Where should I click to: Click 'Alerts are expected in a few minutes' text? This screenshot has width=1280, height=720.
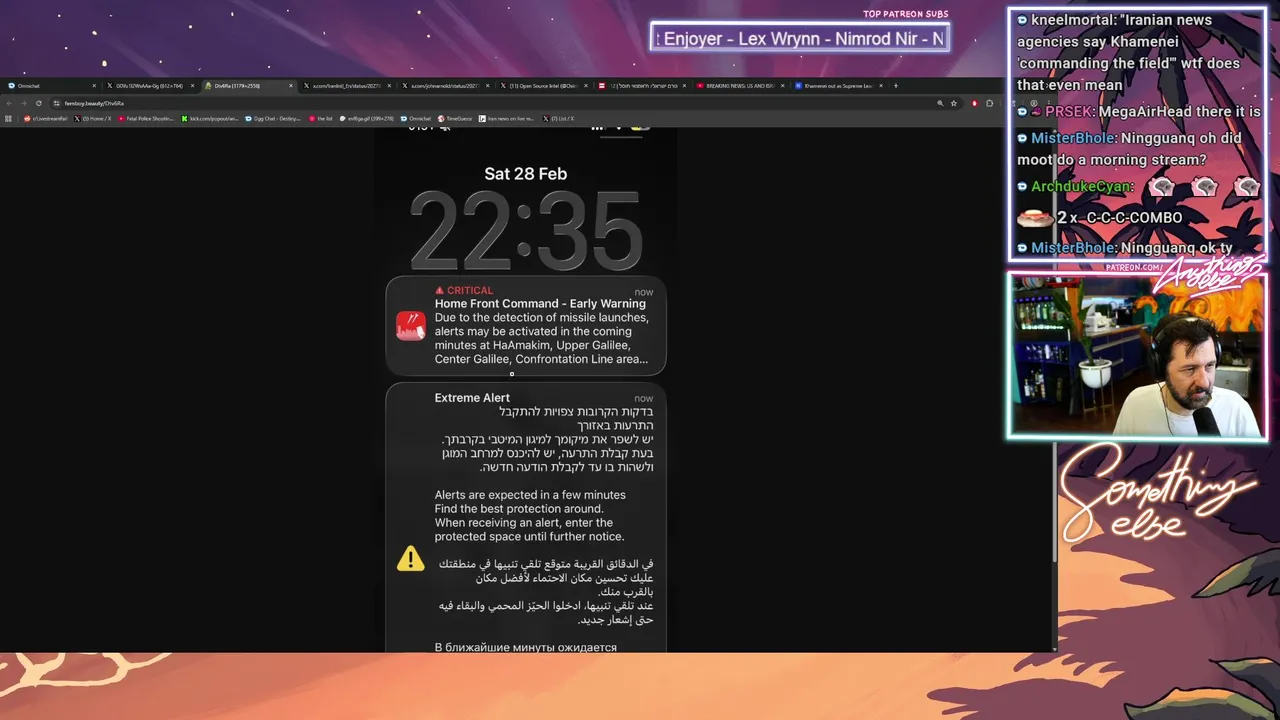(530, 495)
